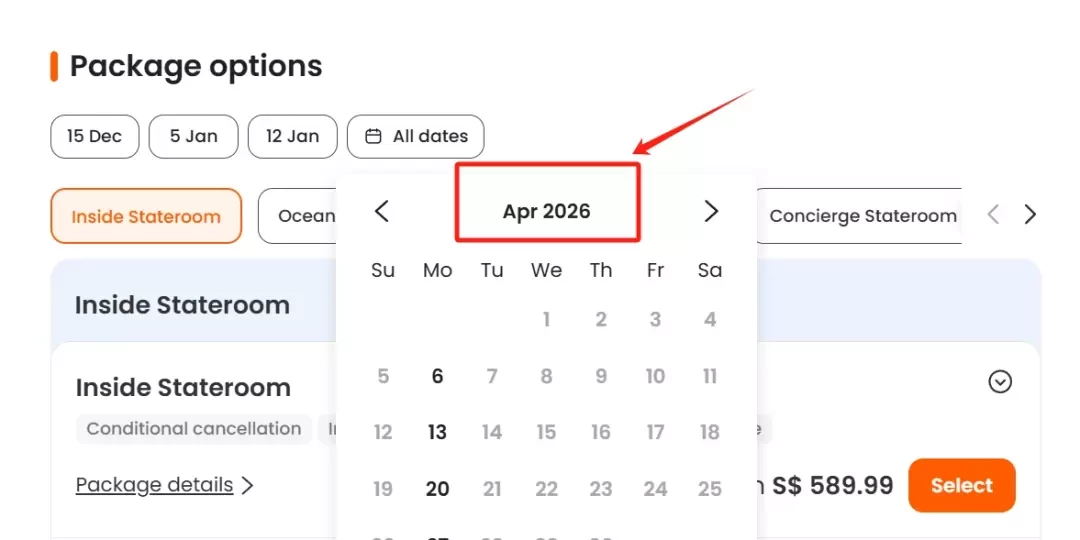This screenshot has height=540, width=1080.
Task: Click the chevron beside Package details
Action: point(247,486)
